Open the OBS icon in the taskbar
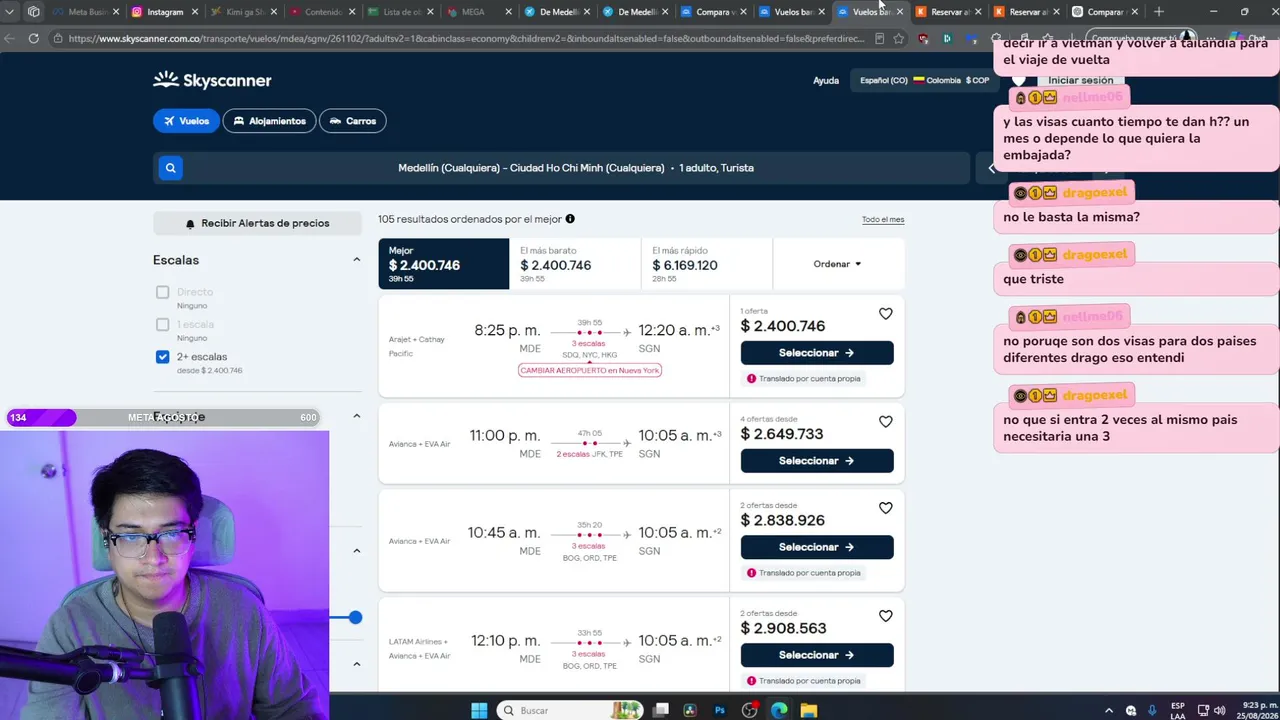The image size is (1280, 720). pos(749,710)
